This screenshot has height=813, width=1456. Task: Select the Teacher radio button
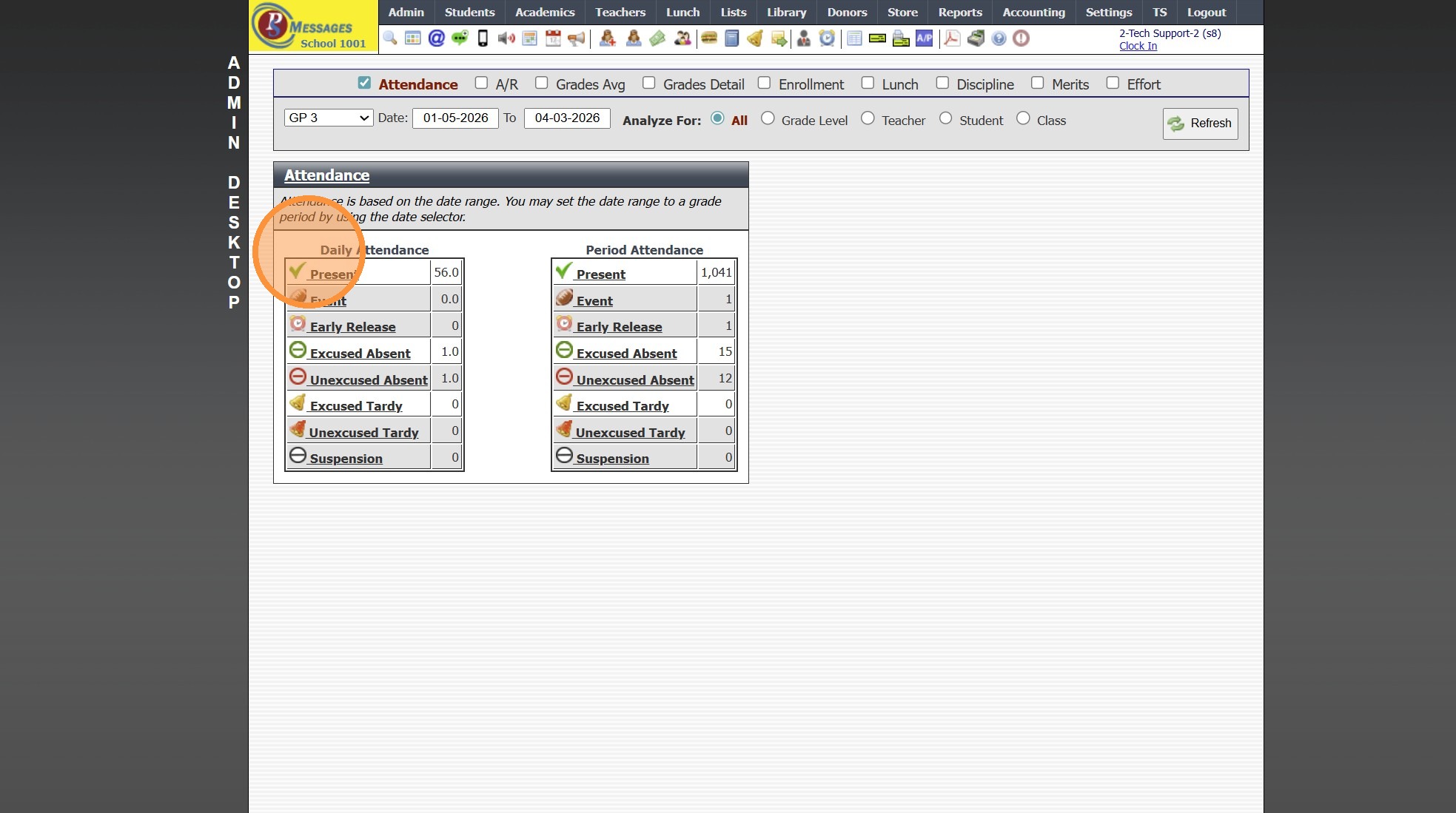[868, 119]
